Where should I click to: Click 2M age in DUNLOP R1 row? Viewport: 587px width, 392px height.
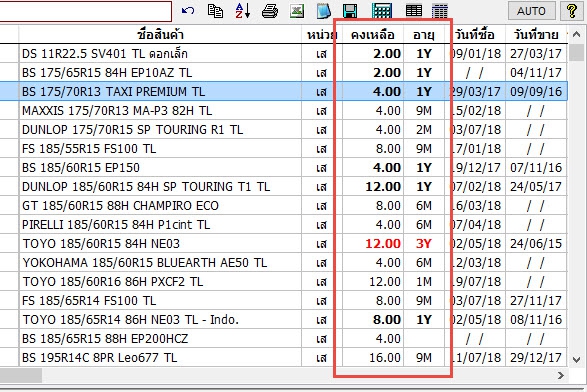[424, 130]
